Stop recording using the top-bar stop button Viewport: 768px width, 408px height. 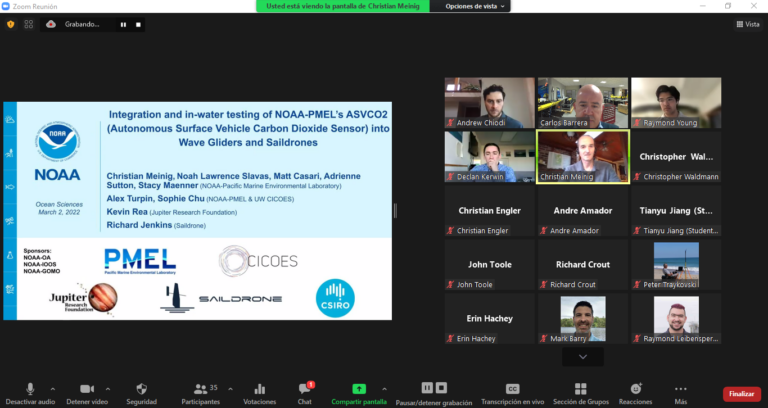138,24
